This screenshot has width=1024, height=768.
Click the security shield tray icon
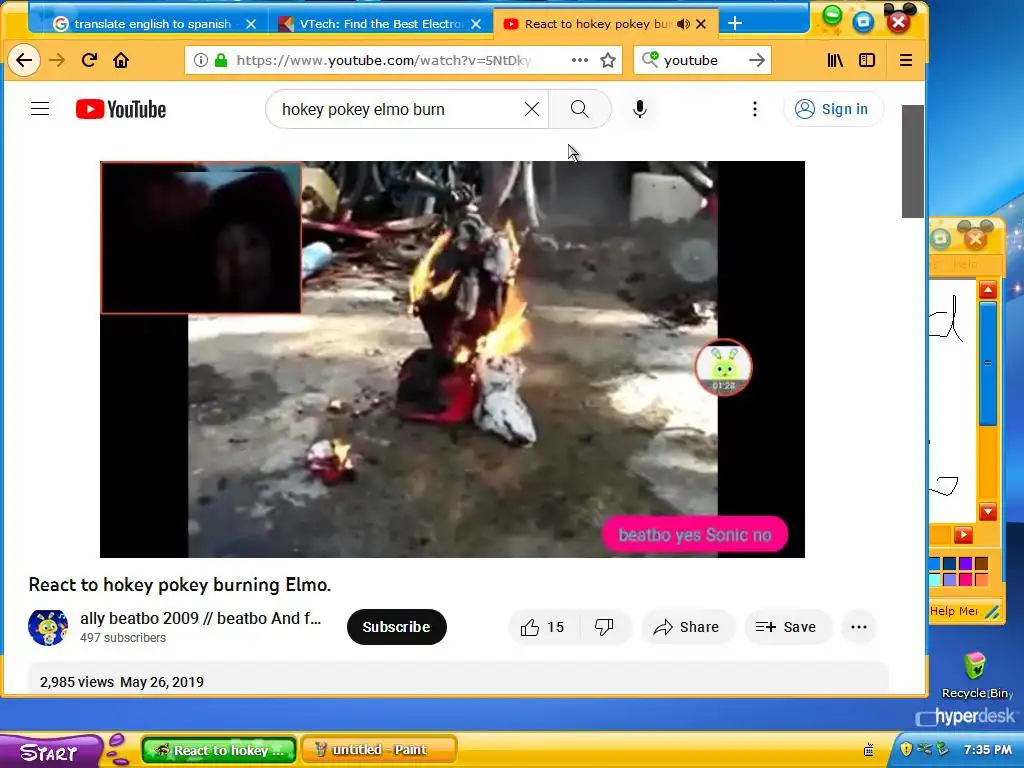[906, 748]
